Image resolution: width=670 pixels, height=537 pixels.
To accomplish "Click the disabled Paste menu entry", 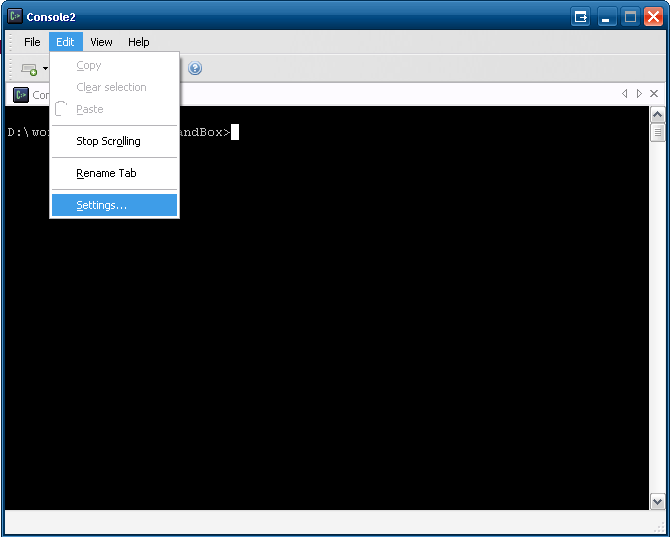I will coord(114,109).
